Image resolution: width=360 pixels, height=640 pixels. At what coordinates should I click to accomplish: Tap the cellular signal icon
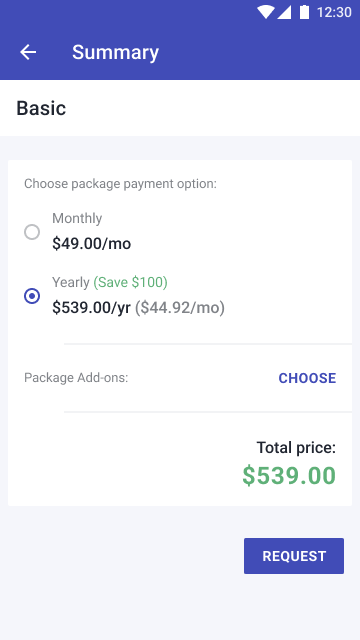[x=284, y=12]
